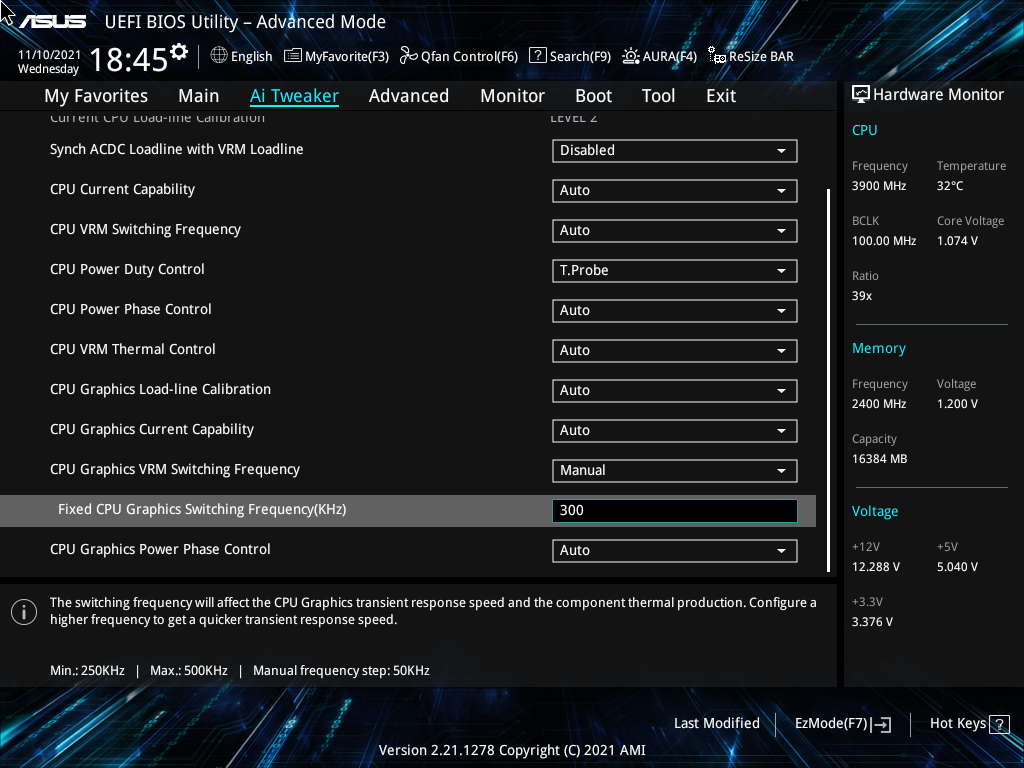The width and height of the screenshot is (1024, 768).
Task: Click the settings list vertical scrollbar
Action: tap(828, 380)
